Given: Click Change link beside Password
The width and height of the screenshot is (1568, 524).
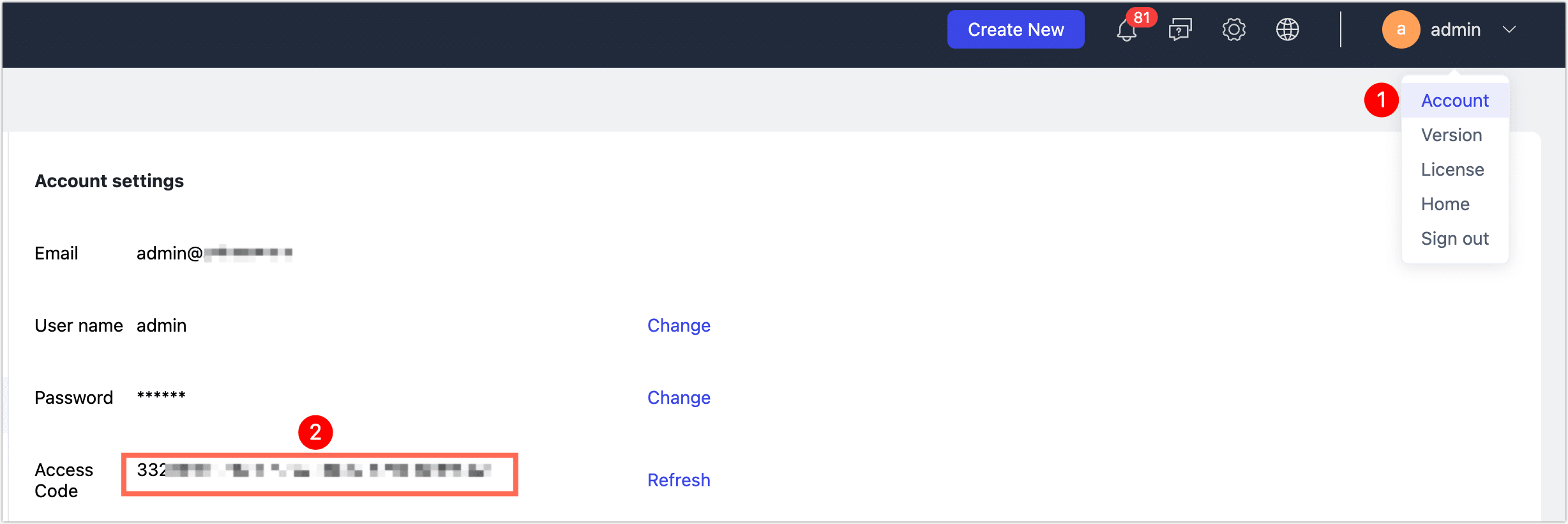Looking at the screenshot, I should [x=679, y=397].
